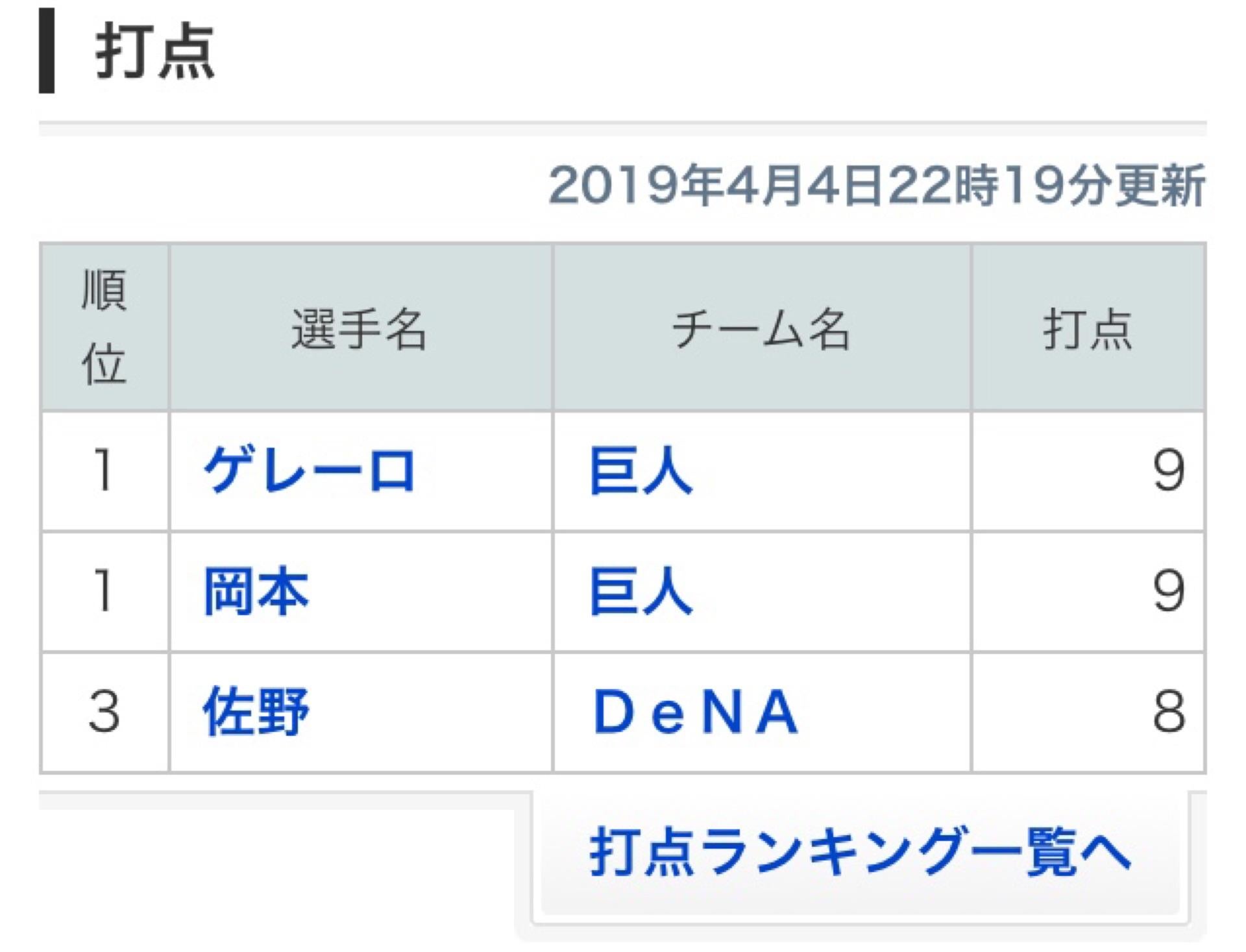The height and width of the screenshot is (952, 1246).
Task: Click 巨人 team link in 岡本 row
Action: click(x=641, y=591)
